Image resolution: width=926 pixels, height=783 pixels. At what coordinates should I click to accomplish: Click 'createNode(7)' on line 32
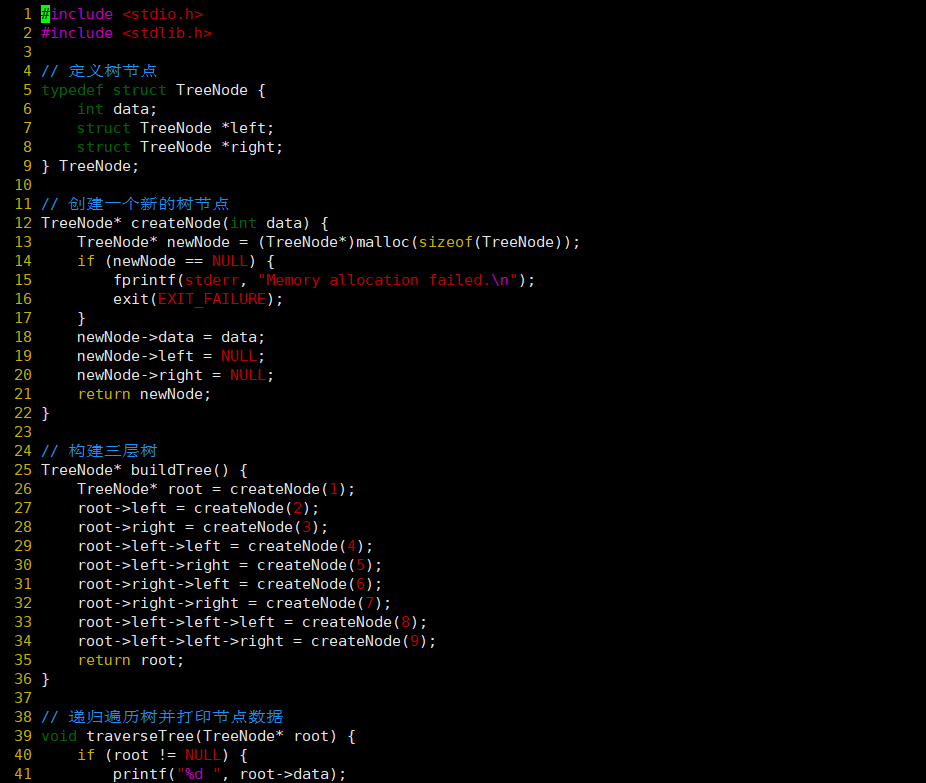[x=324, y=603]
